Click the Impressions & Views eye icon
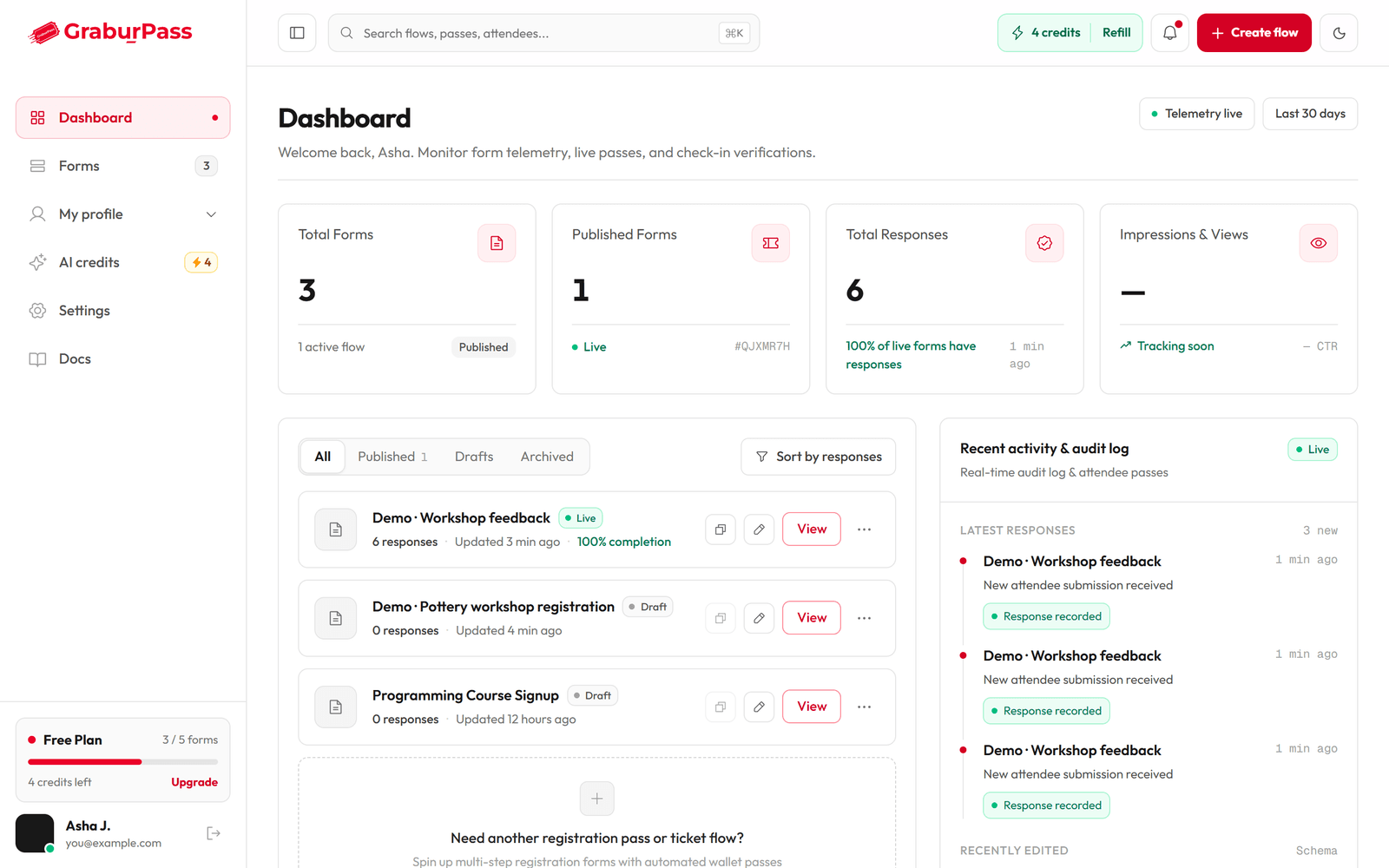1389x868 pixels. [x=1319, y=243]
